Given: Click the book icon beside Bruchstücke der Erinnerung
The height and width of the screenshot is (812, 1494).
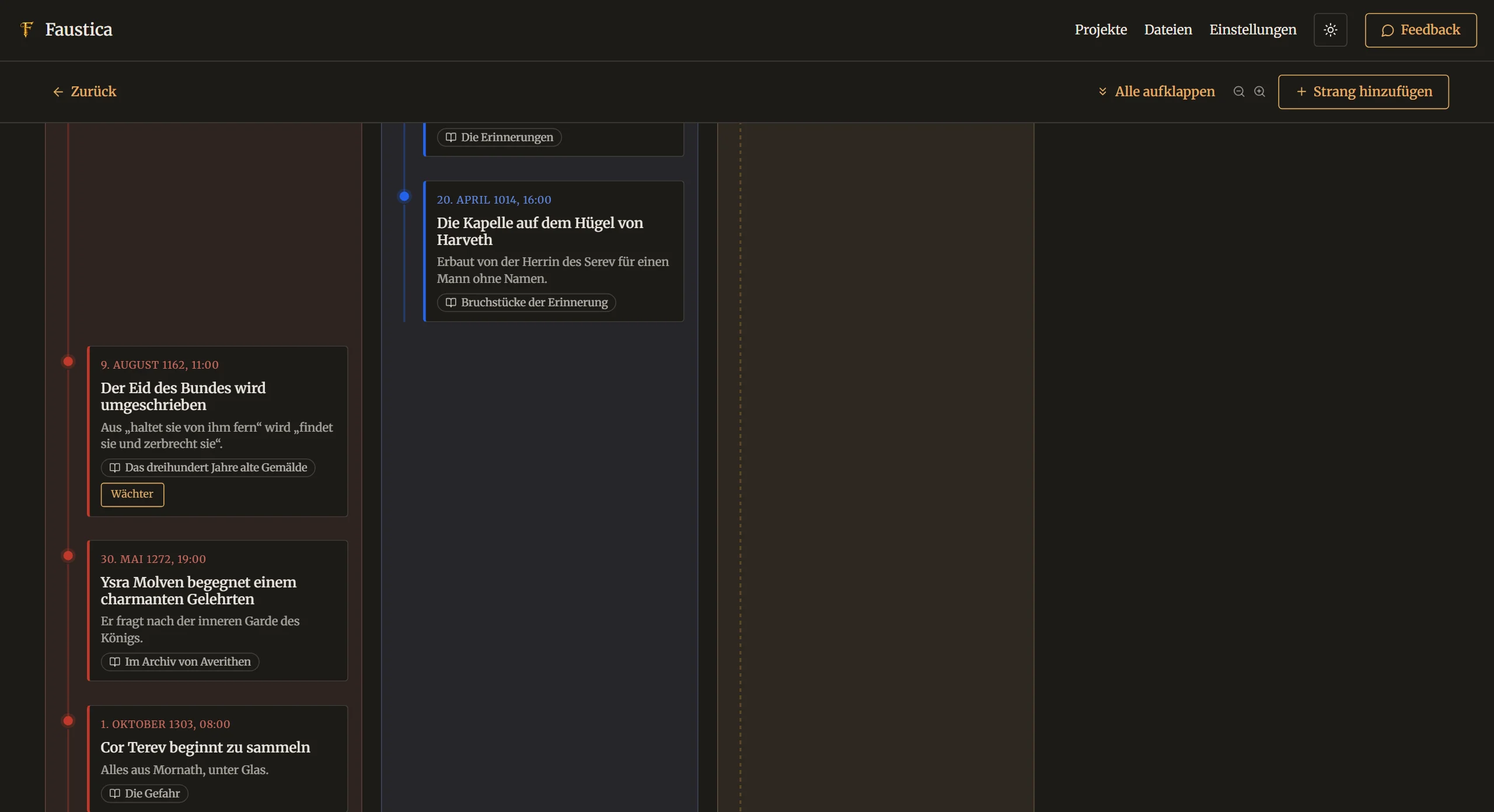Looking at the screenshot, I should (x=451, y=302).
